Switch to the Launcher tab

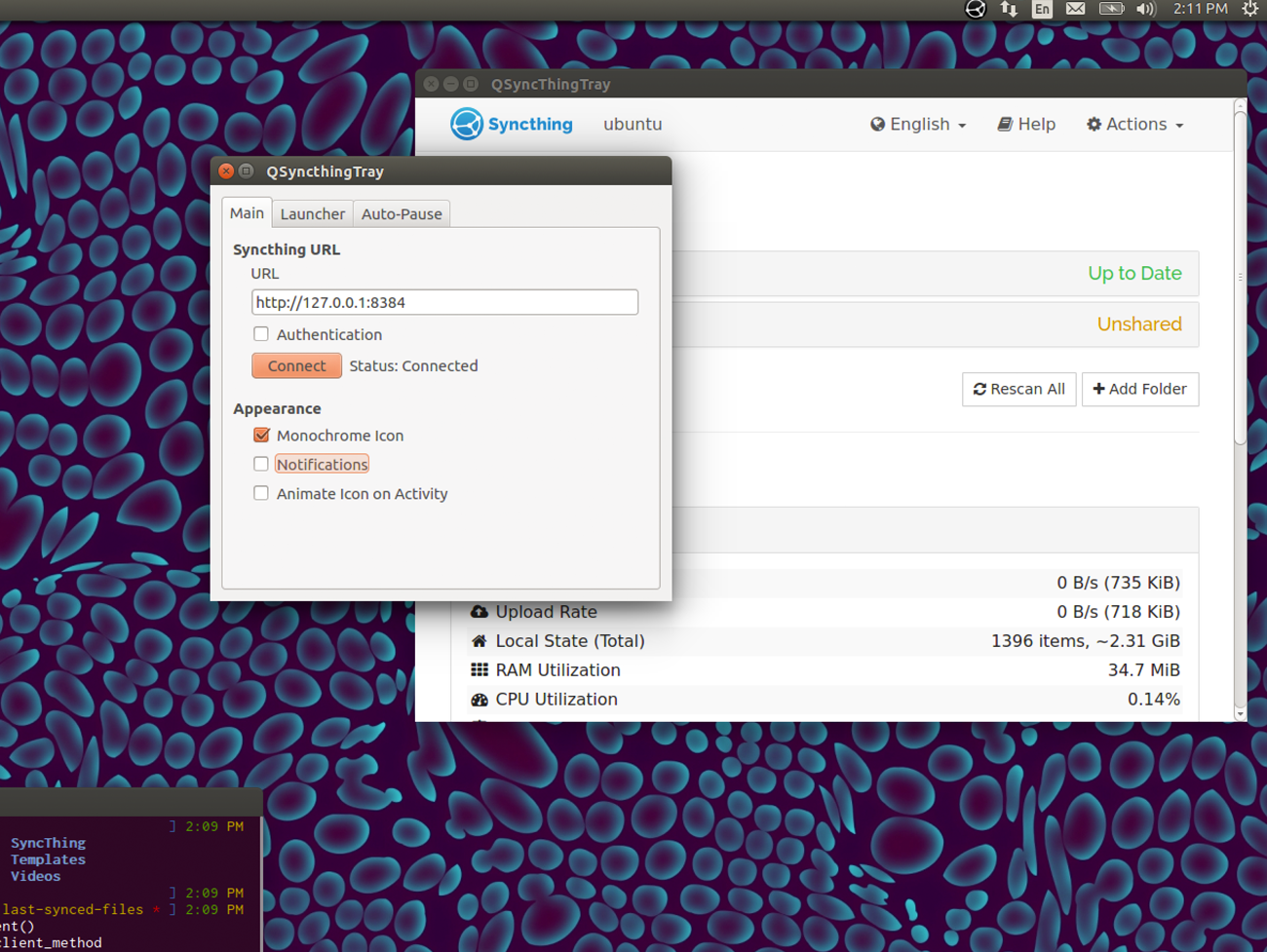(313, 213)
